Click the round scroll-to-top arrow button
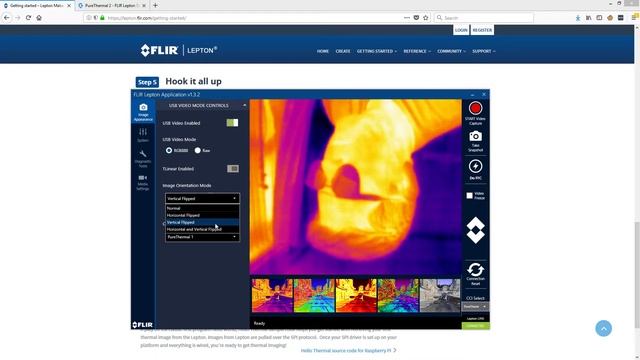640x360 pixels. tap(603, 328)
